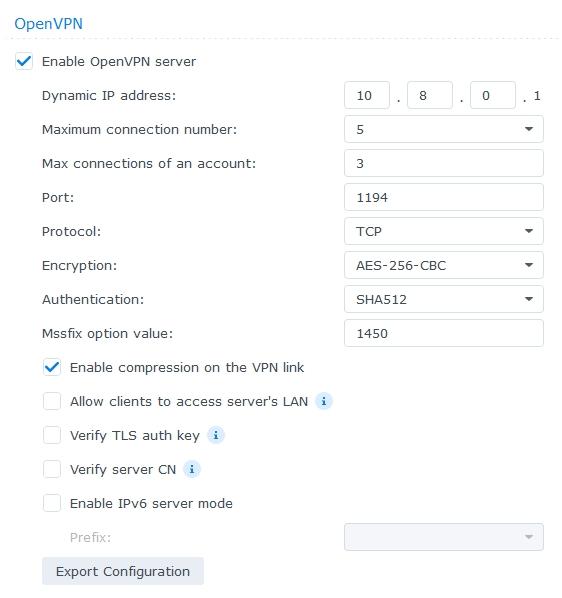Click the disabled Prefix dropdown

[x=443, y=537]
